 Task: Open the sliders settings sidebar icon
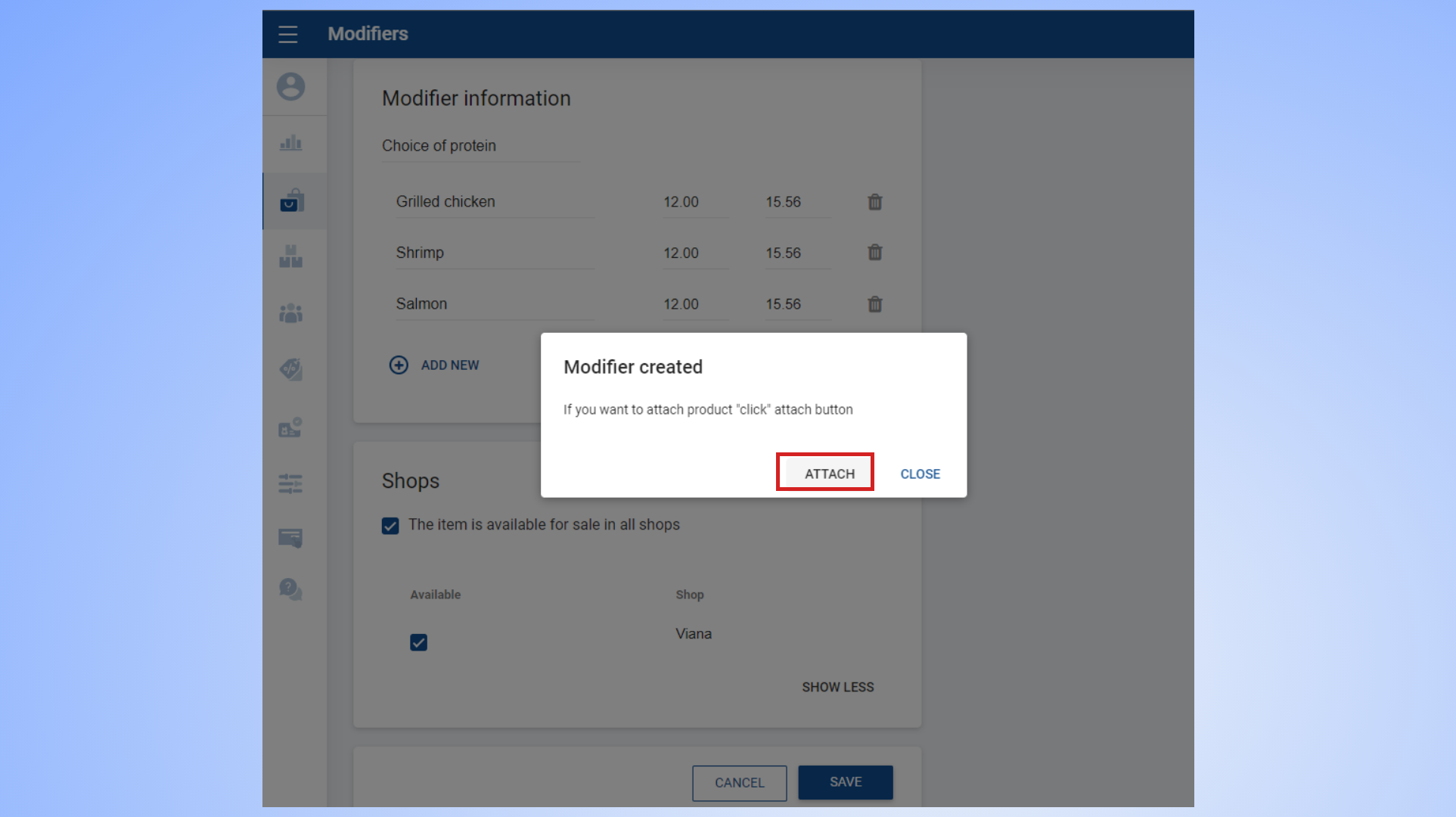[290, 483]
